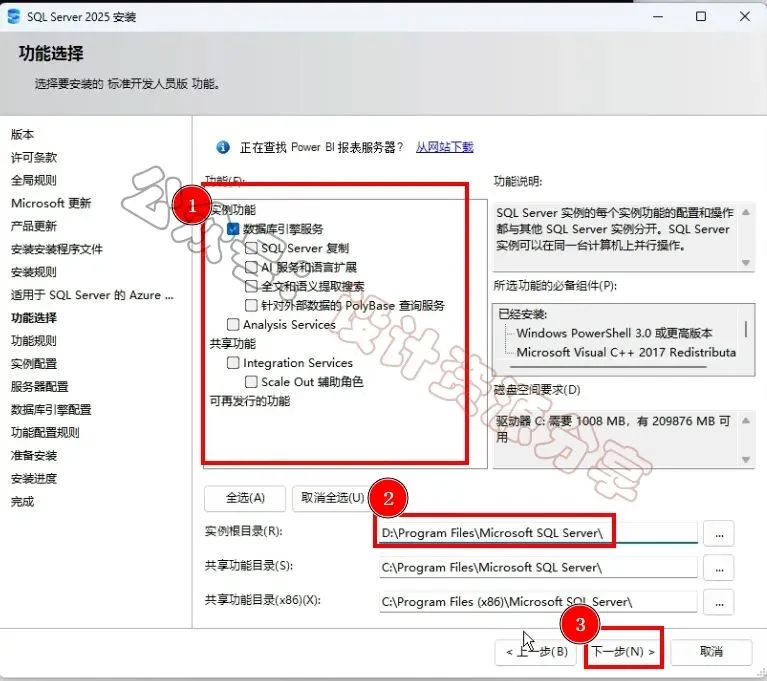
Task: Click the blue info icon beside Power BI text
Action: point(223,147)
